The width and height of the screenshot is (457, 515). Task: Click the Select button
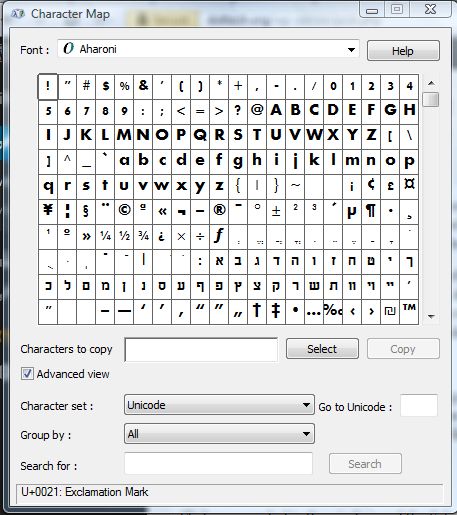(322, 349)
